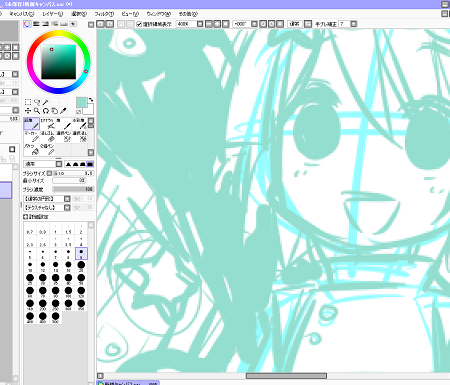Open the フィルタ menu
Screen dimensions: 450x385
point(104,14)
